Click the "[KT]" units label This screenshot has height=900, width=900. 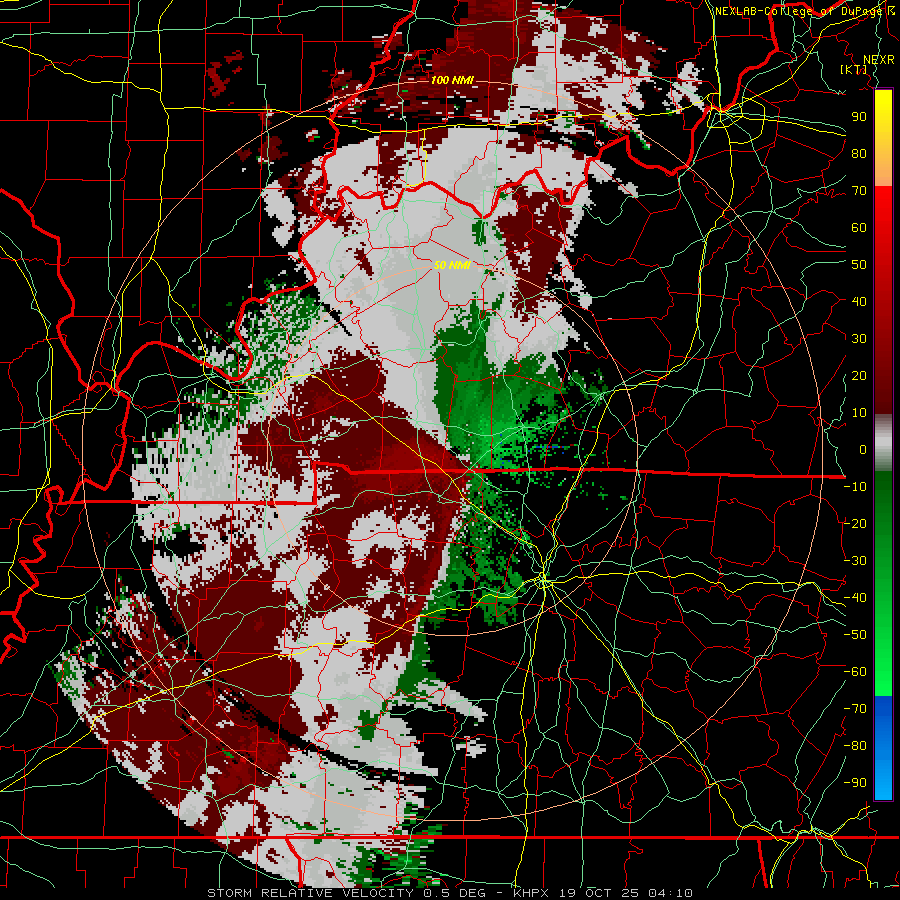[854, 69]
